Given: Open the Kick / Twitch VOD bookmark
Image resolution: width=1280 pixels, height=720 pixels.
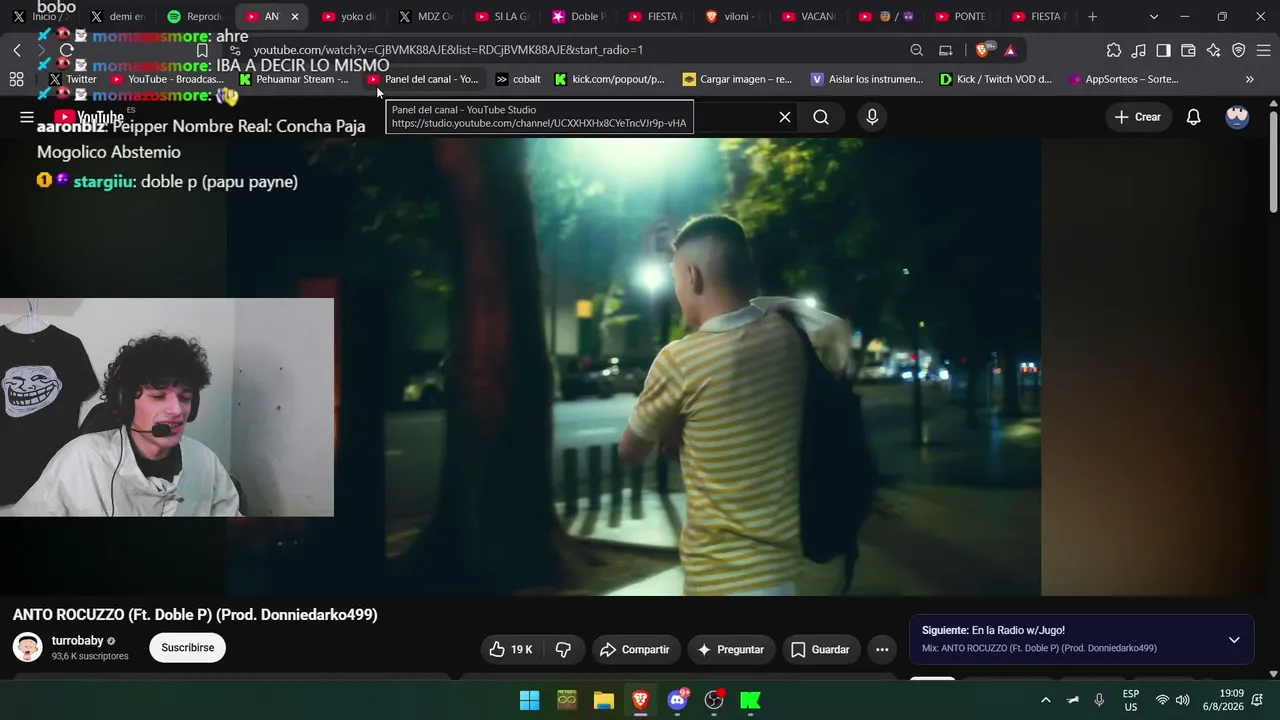Looking at the screenshot, I should coord(995,79).
